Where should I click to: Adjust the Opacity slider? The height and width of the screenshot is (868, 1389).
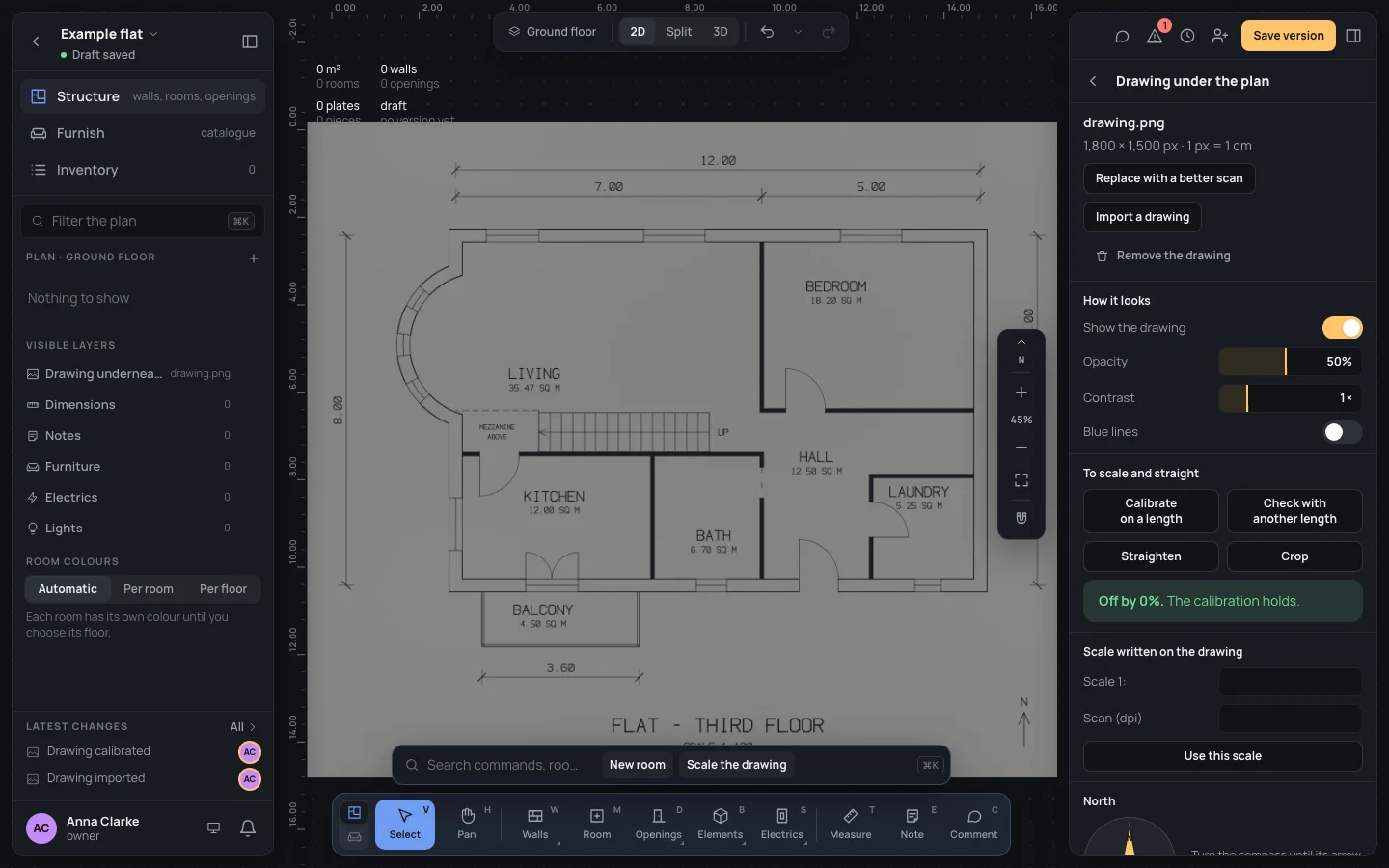(1291, 362)
